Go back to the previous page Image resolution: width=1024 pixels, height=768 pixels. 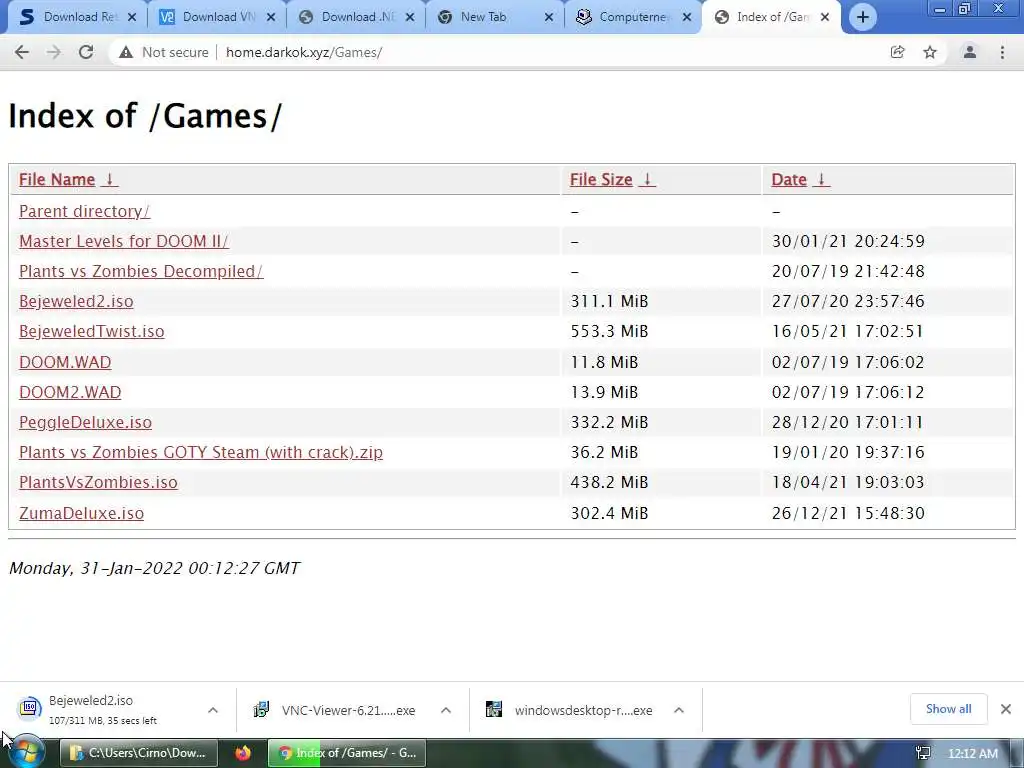22,52
